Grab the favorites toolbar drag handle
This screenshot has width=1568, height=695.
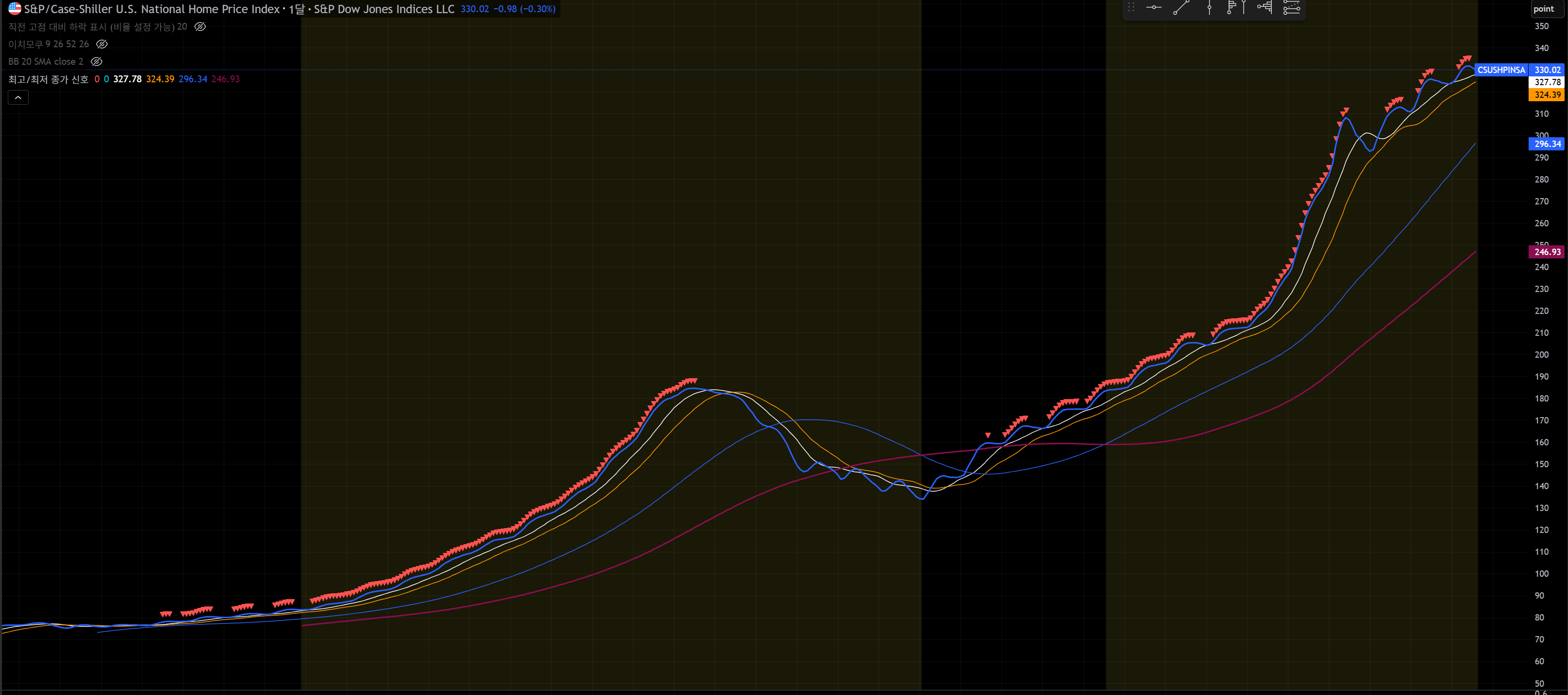click(x=1131, y=8)
